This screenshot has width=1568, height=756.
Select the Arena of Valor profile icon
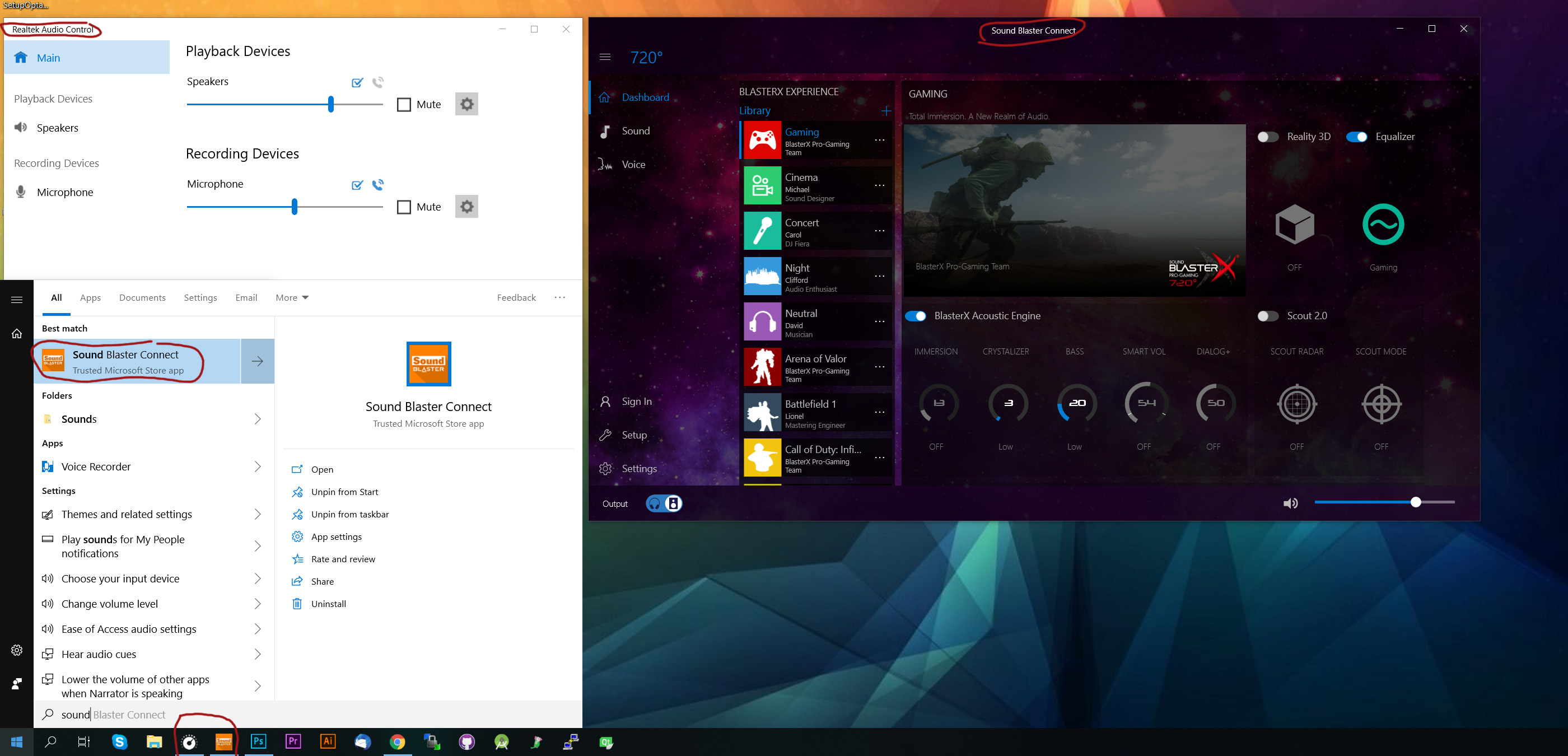pos(762,367)
